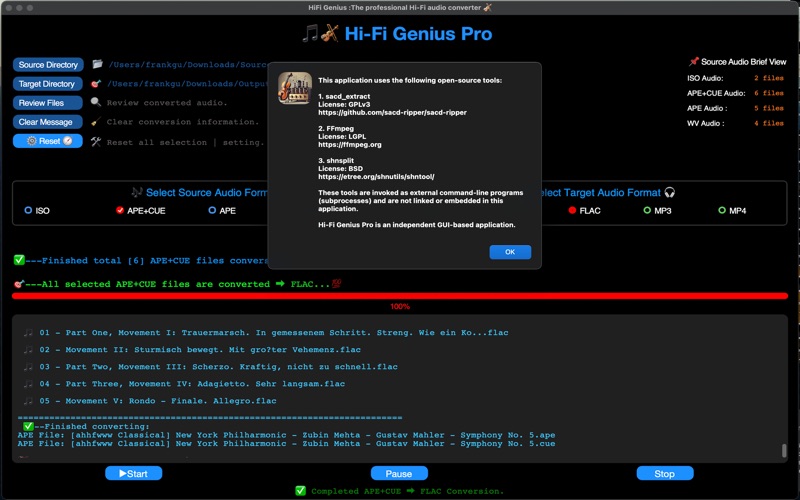Viewport: 800px width, 500px height.
Task: Click the ISO Audio 2 files count
Action: (768, 78)
